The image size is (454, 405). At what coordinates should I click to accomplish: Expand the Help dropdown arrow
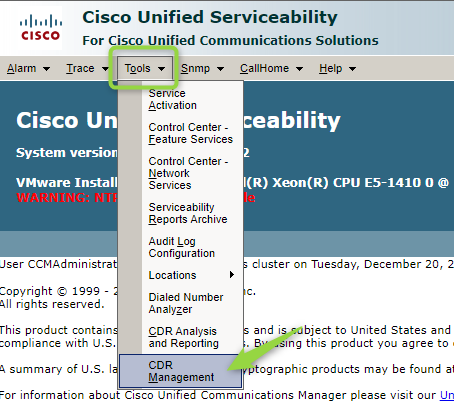click(x=352, y=69)
